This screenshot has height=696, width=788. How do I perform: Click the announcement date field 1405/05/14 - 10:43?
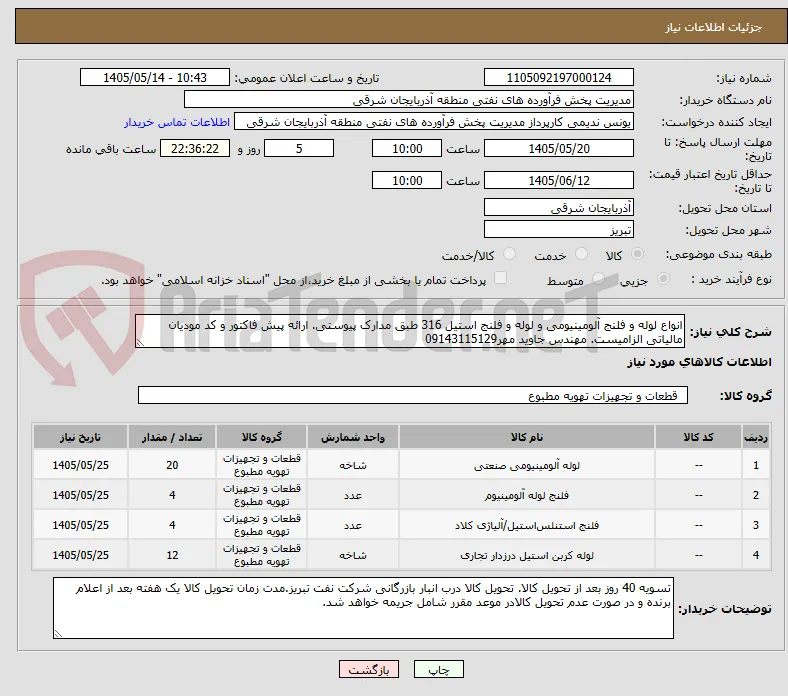tap(155, 77)
